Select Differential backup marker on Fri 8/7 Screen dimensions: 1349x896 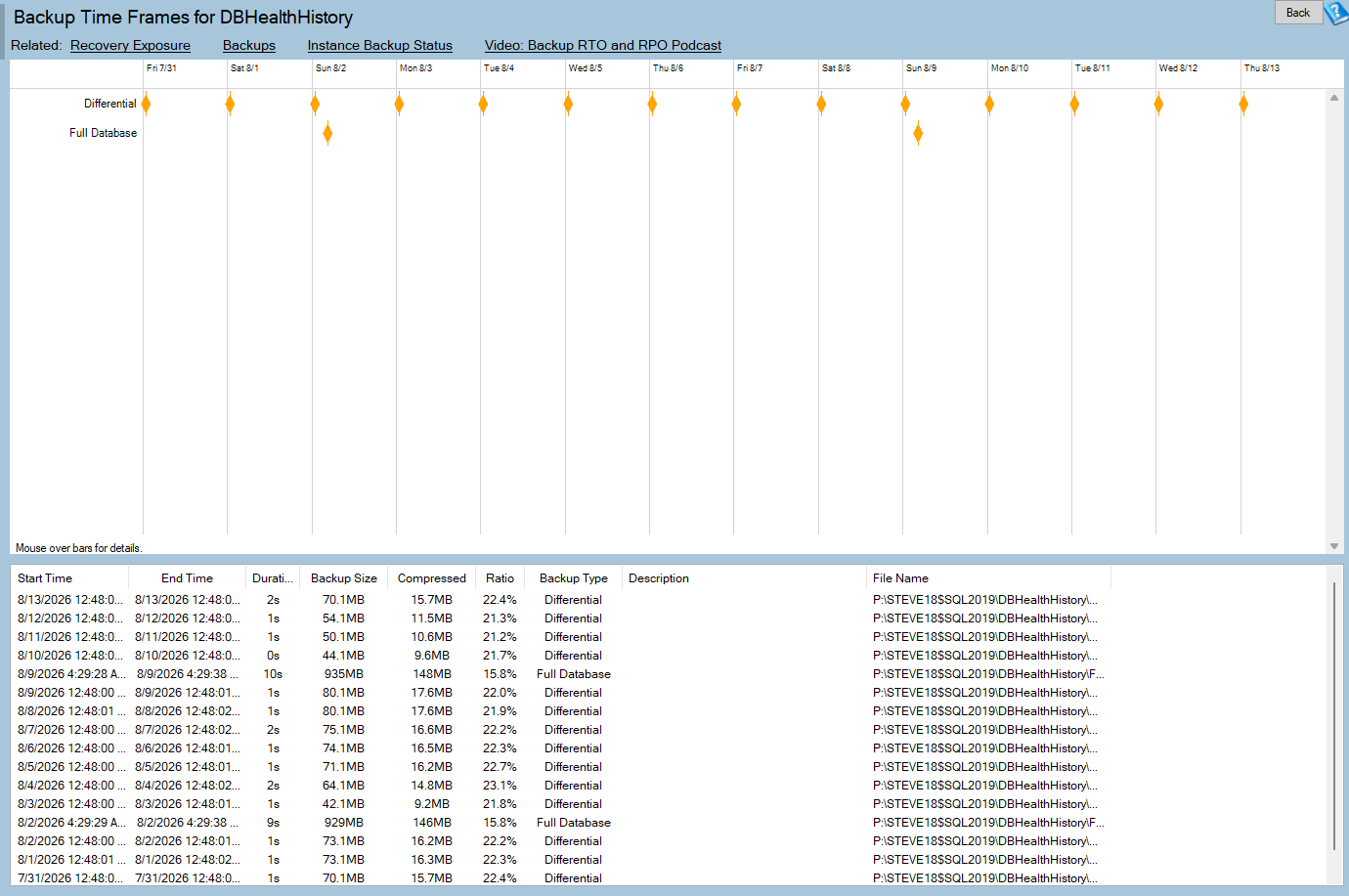coord(736,104)
